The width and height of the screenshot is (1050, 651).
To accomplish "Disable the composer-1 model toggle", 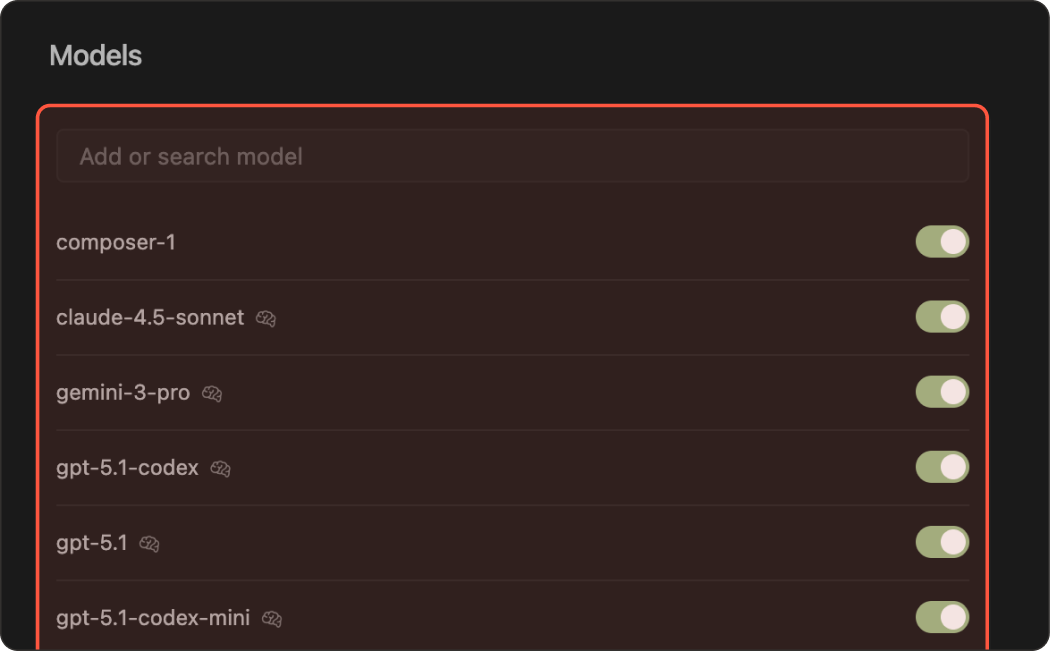I will tap(942, 242).
